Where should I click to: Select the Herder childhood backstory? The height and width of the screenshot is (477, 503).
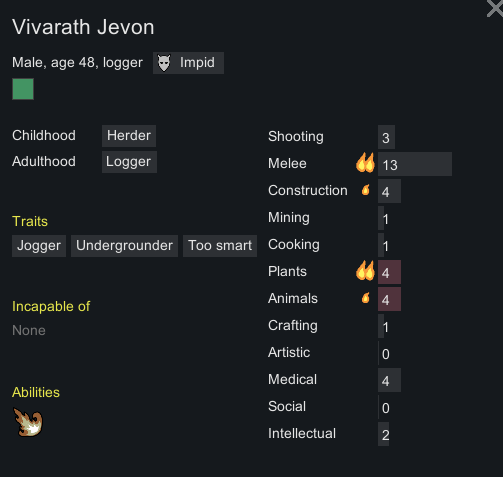(129, 136)
